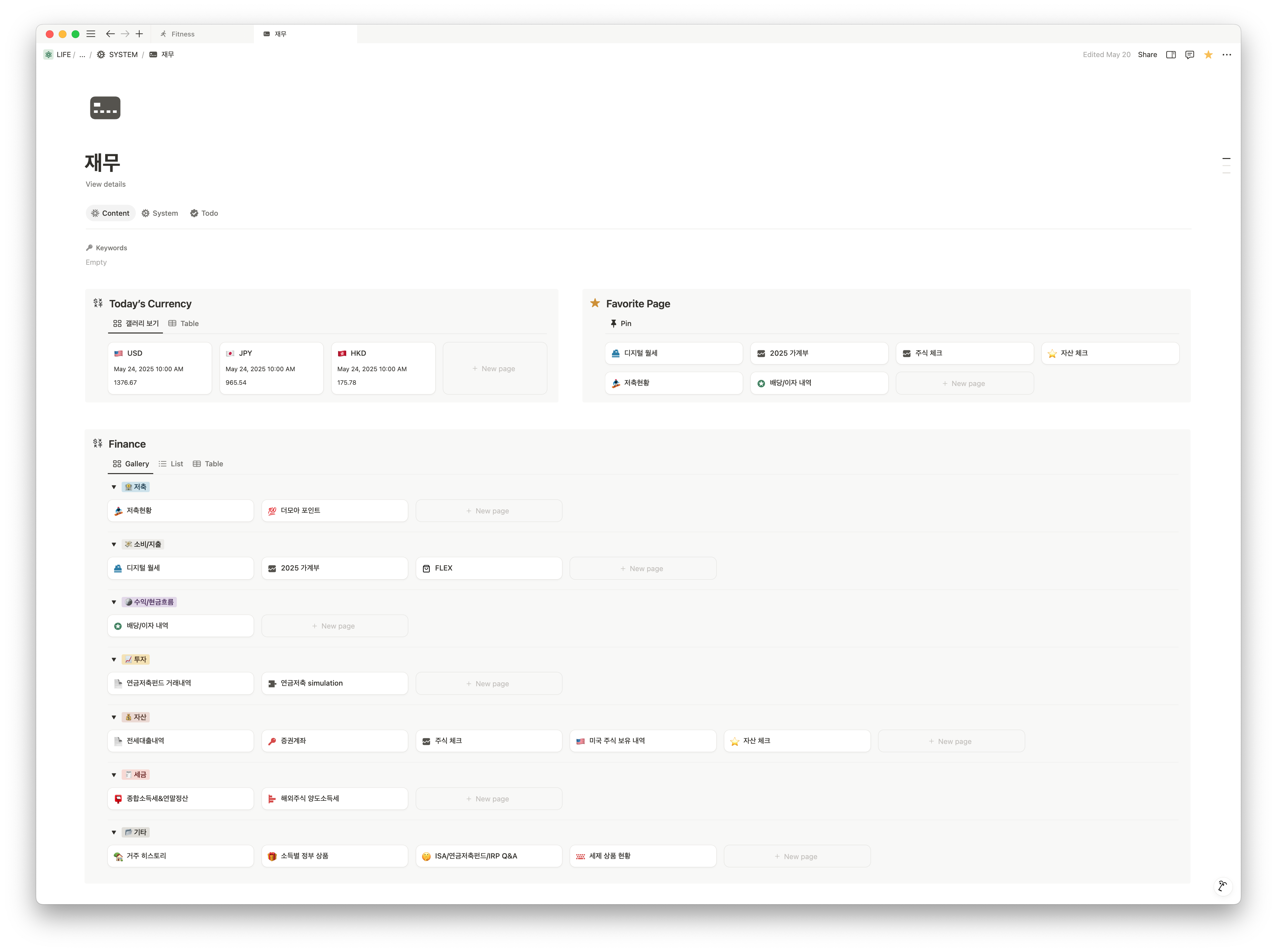Collapse the 투자 group triangle
This screenshot has height=952, width=1277.
pos(114,660)
